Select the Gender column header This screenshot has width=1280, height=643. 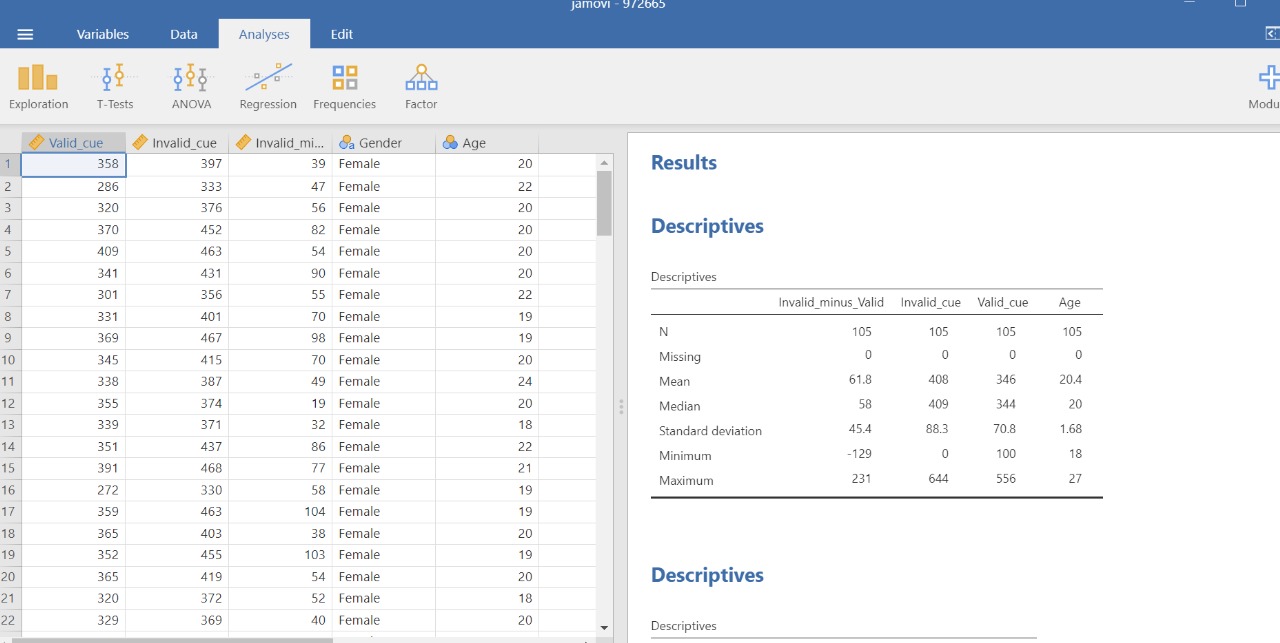coord(384,143)
